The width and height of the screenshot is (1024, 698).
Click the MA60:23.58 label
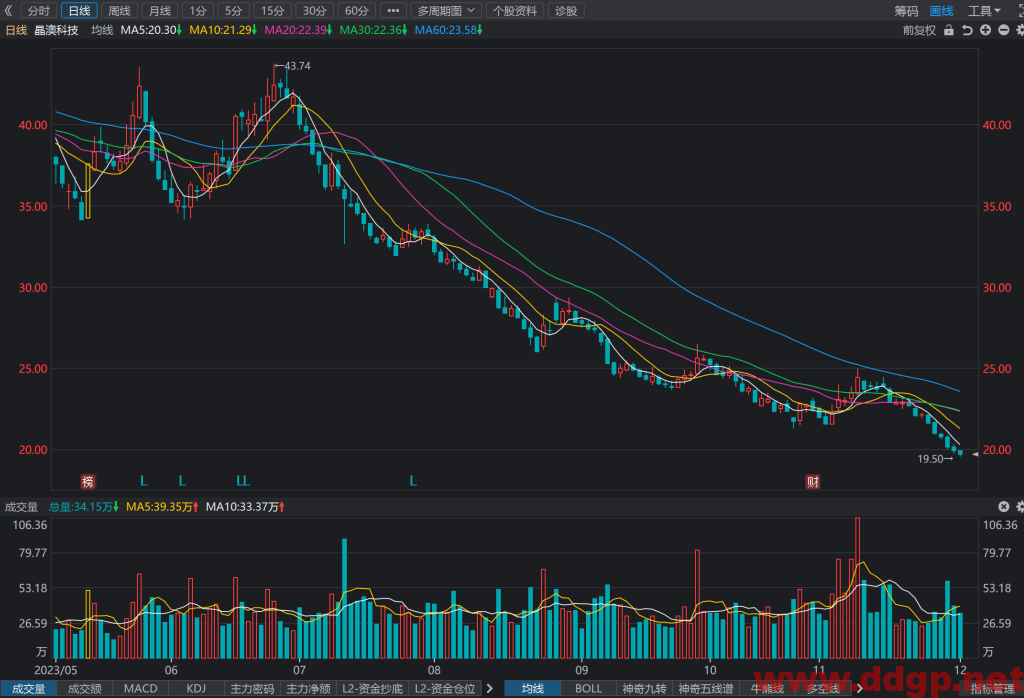pyautogui.click(x=449, y=30)
